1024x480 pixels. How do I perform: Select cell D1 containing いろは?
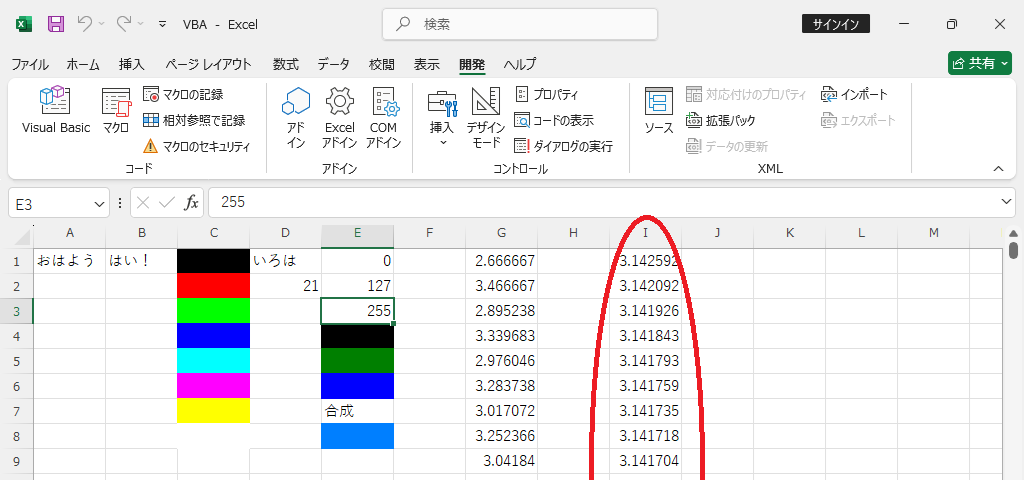coord(285,261)
